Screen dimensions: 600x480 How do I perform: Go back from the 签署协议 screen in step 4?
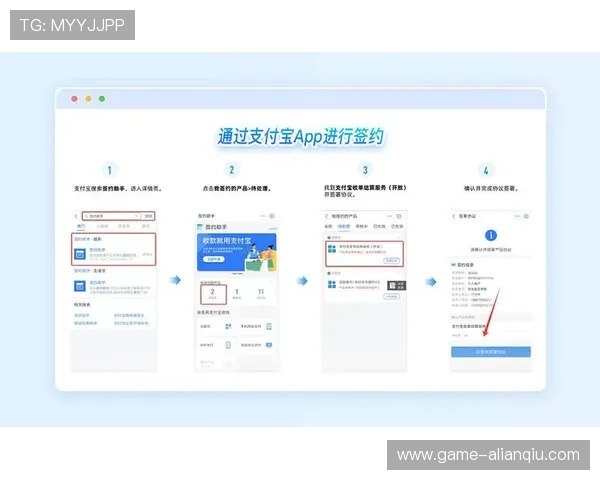coord(454,216)
